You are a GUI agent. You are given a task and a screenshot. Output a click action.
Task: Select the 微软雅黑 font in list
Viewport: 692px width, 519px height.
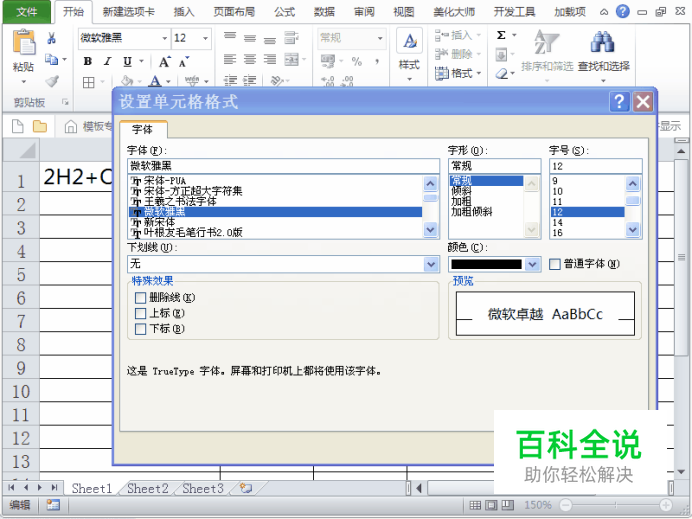click(275, 212)
